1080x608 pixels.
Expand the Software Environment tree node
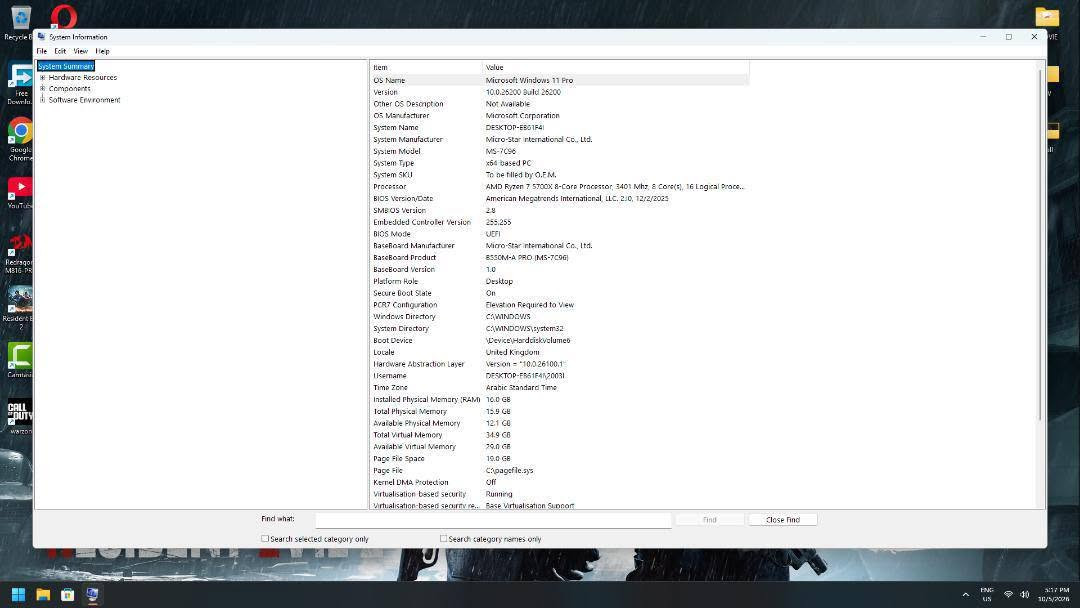point(43,99)
